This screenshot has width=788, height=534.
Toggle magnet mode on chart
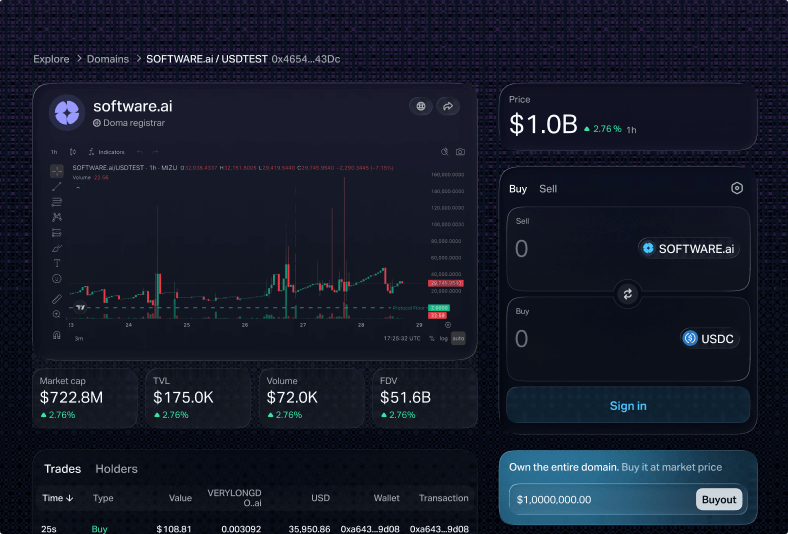57,335
